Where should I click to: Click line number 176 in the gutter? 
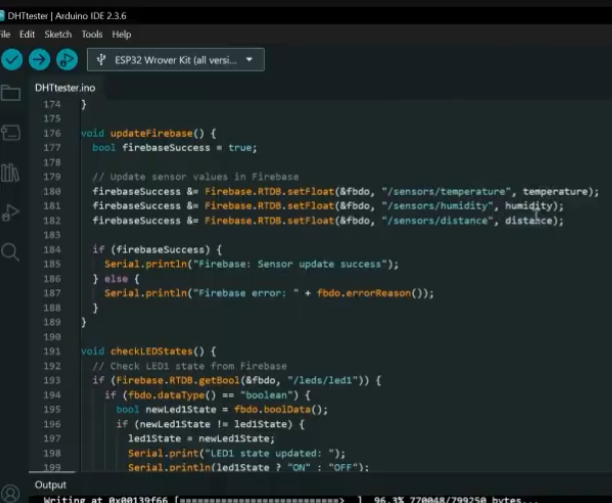53,133
